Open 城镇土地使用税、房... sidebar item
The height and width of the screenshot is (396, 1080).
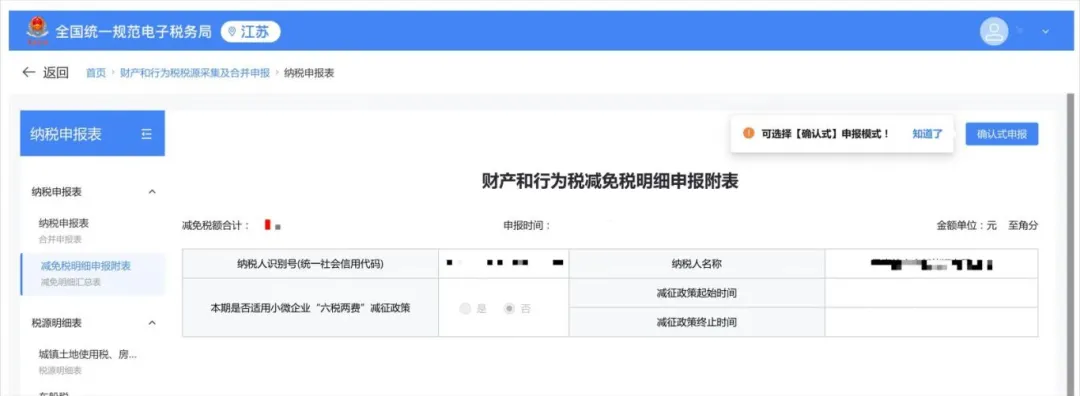(x=87, y=362)
